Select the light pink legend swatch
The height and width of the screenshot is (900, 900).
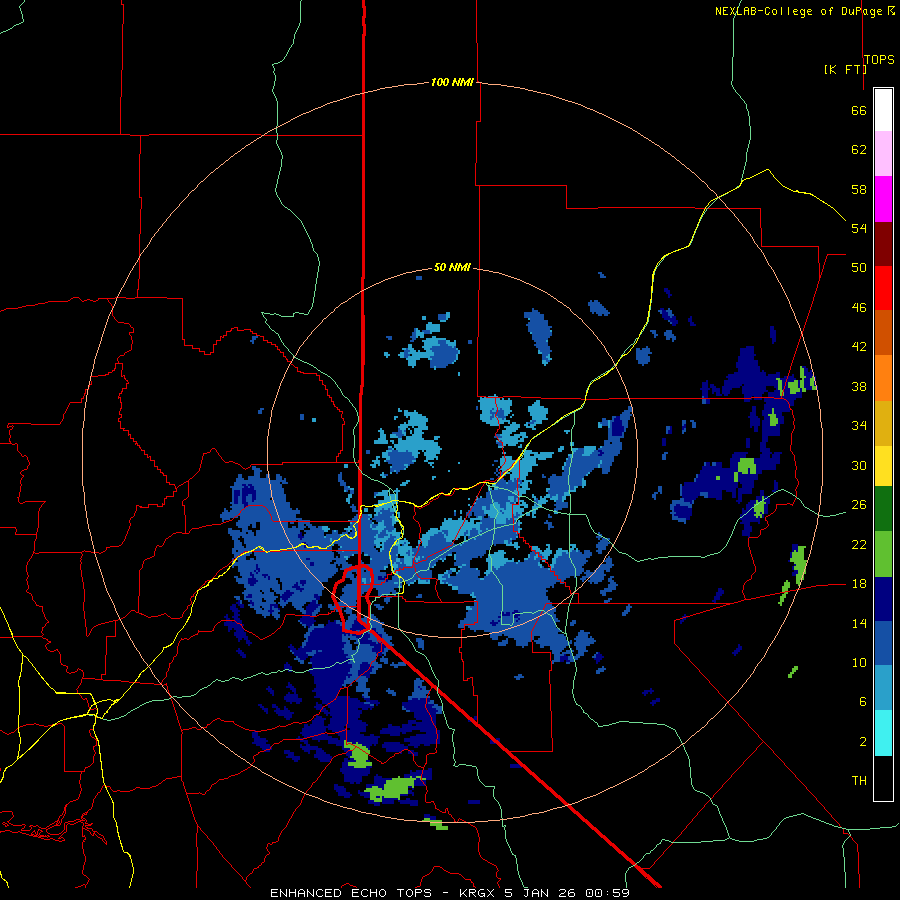[883, 153]
